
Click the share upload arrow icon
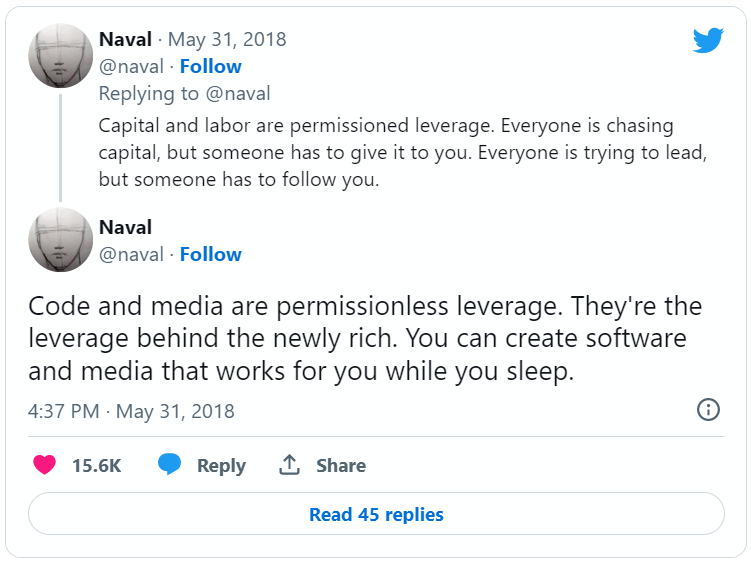(x=290, y=465)
